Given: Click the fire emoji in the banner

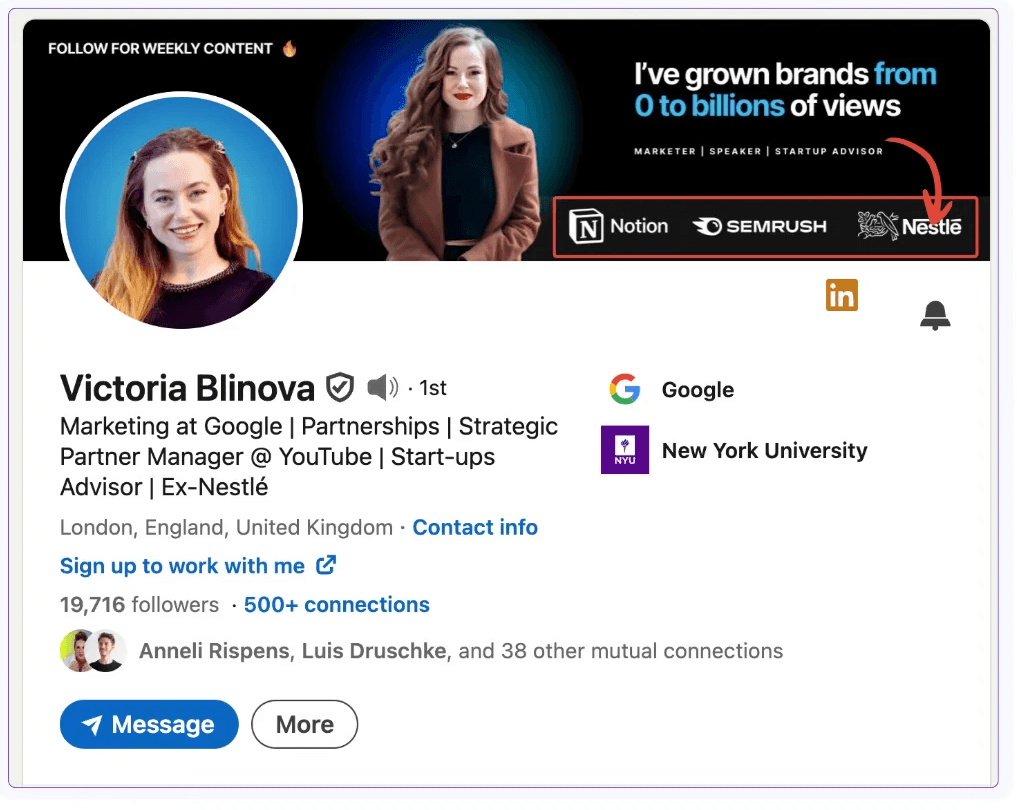Looking at the screenshot, I should 290,48.
